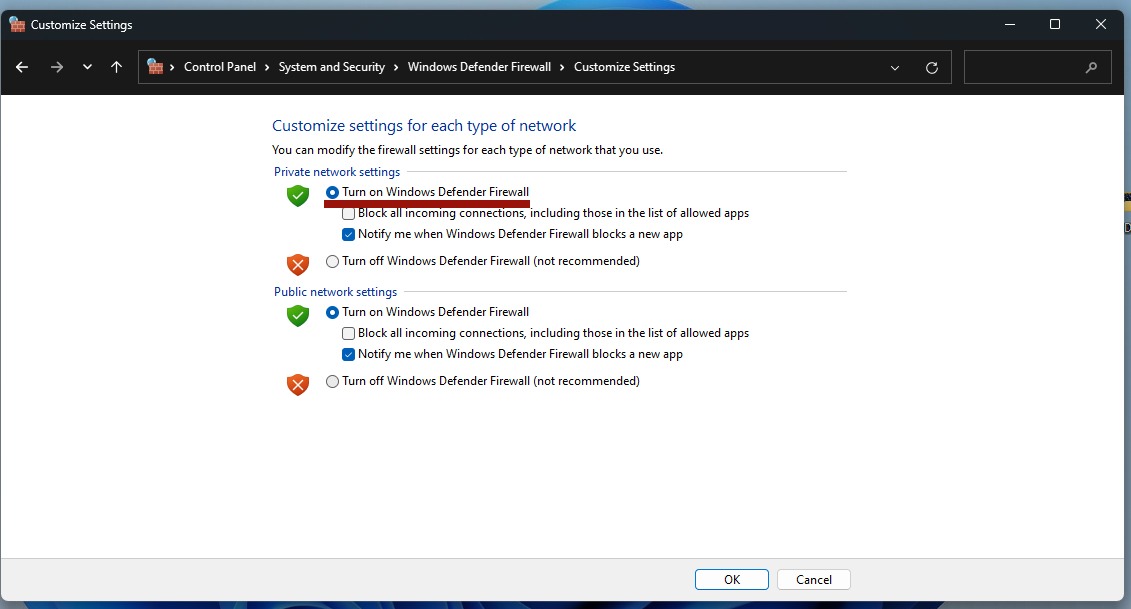The image size is (1131, 609).
Task: Click the firewall icon in the address bar
Action: pos(156,67)
